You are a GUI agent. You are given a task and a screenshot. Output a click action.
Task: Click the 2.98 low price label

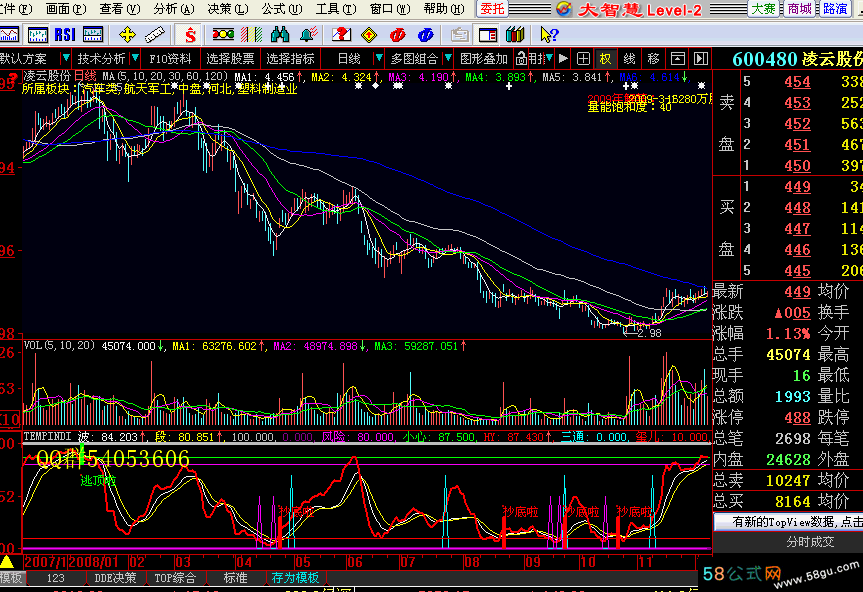[649, 333]
